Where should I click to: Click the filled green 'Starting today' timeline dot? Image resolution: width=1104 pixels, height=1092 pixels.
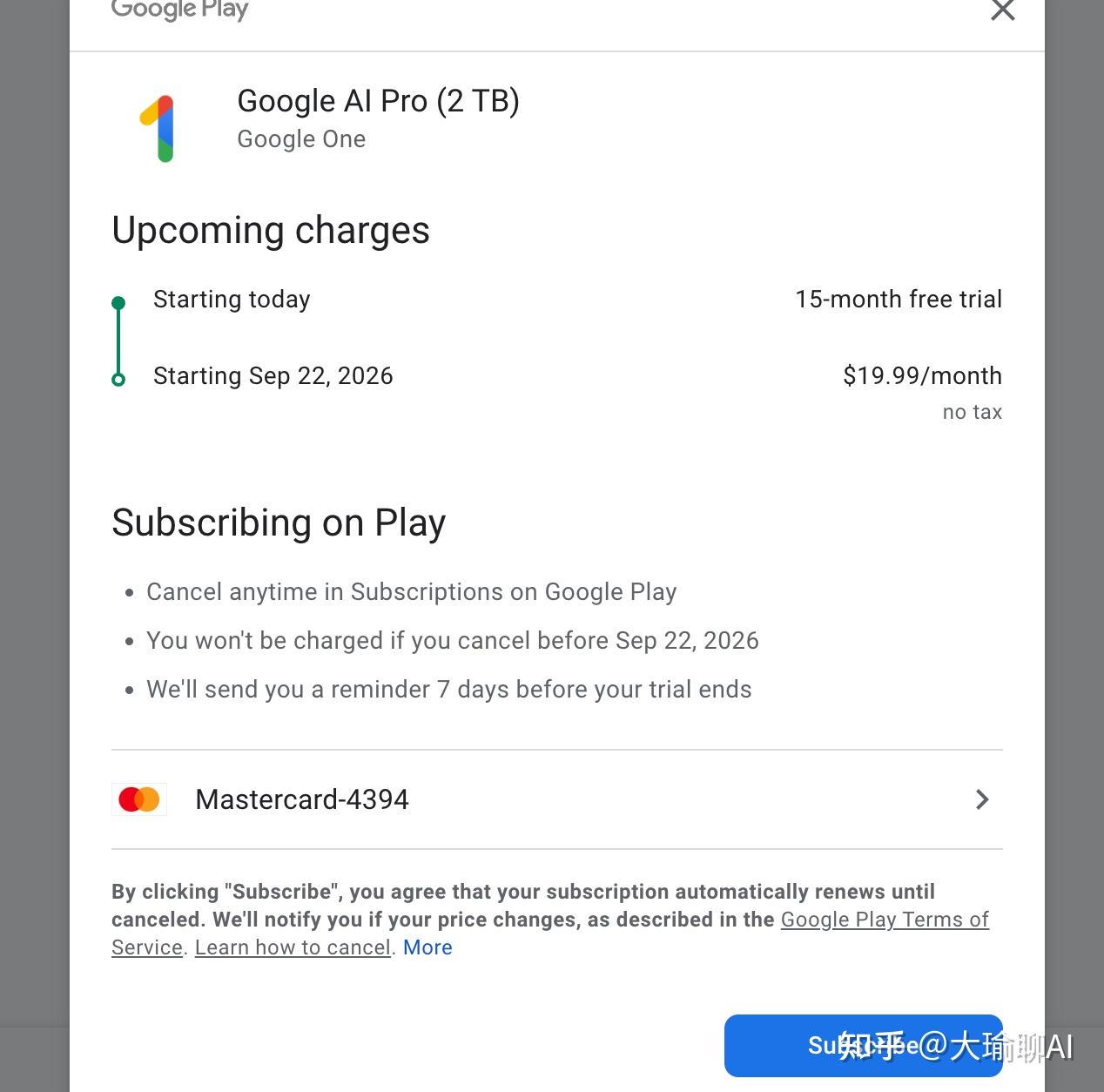tap(118, 303)
